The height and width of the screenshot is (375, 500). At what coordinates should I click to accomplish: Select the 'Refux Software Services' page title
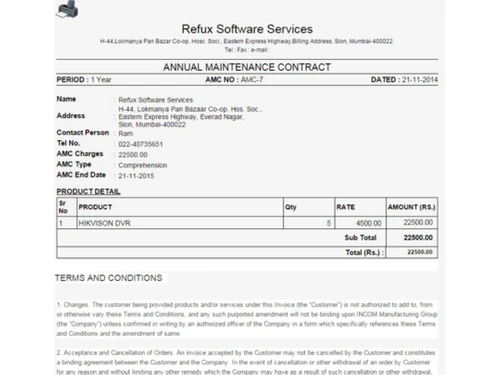[247, 29]
